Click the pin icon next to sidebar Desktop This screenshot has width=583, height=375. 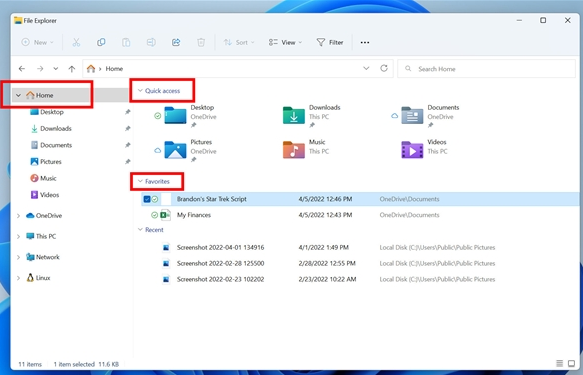(128, 112)
